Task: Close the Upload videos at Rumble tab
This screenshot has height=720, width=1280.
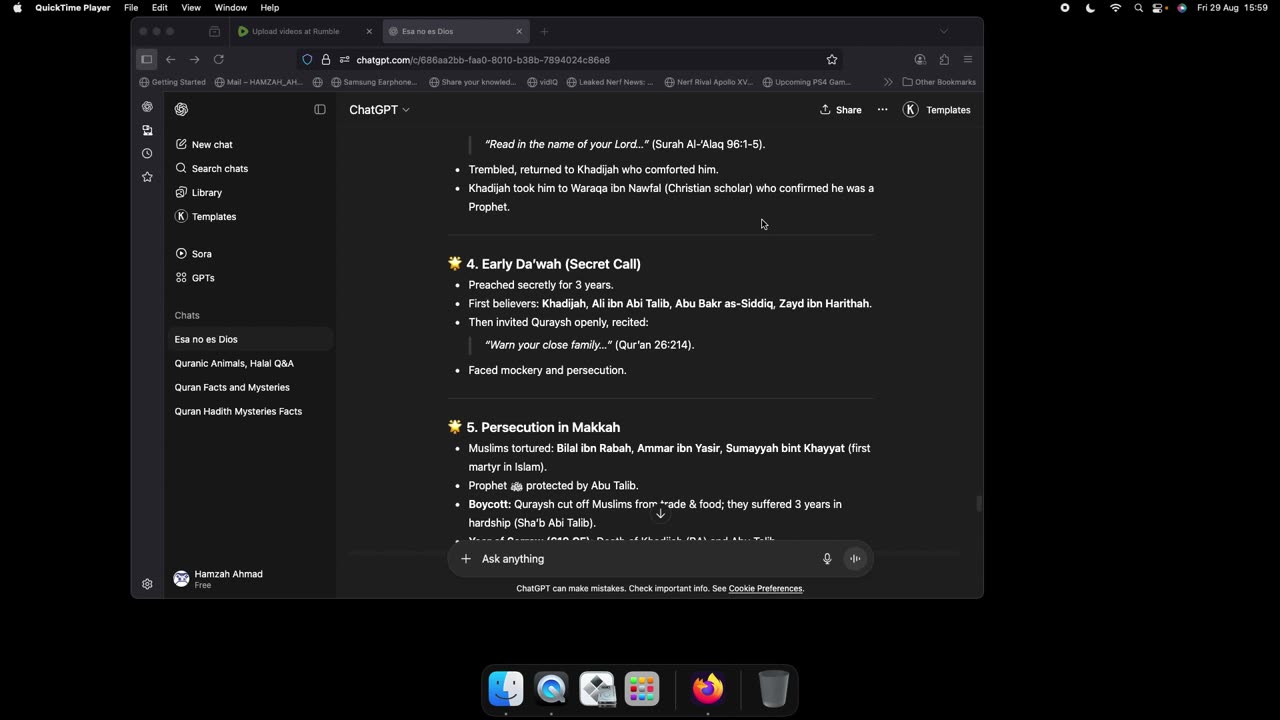Action: coord(369,31)
